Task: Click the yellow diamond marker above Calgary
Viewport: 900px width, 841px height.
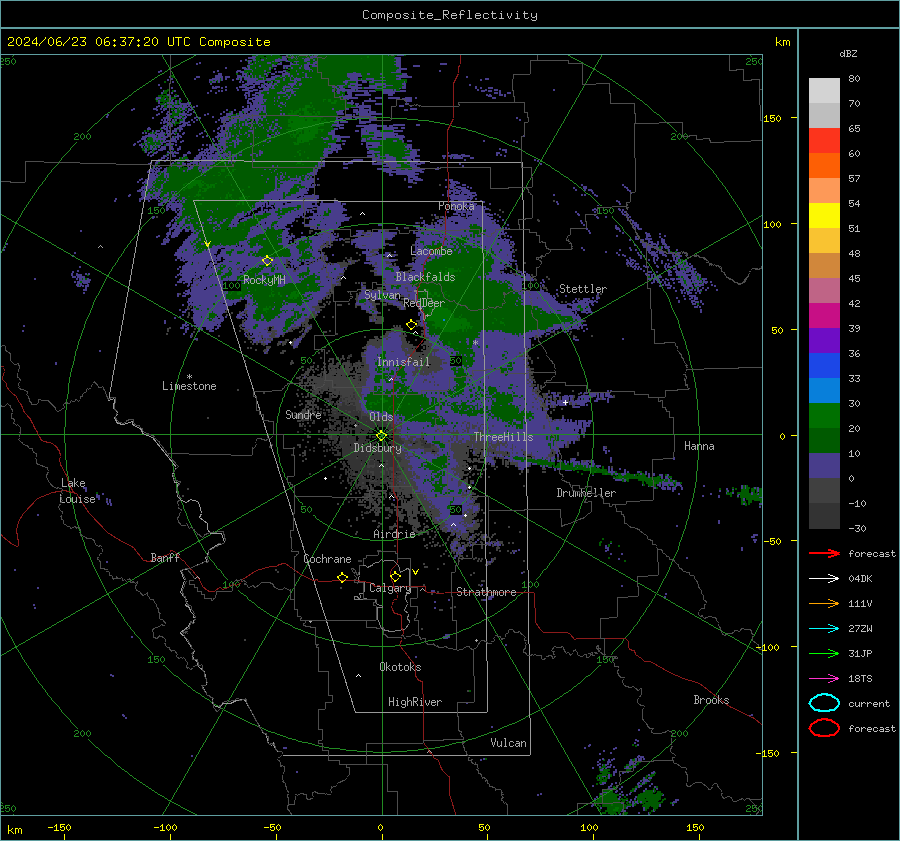Action: [395, 576]
